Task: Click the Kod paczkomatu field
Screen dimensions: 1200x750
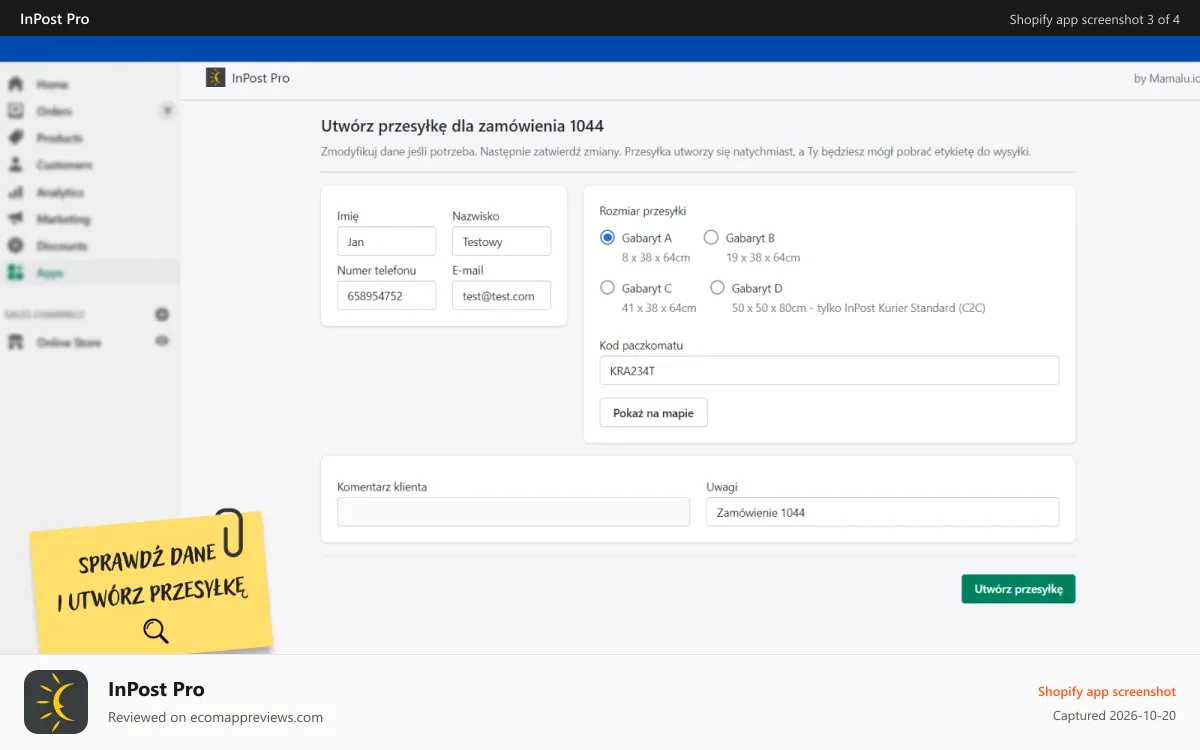Action: click(x=829, y=370)
